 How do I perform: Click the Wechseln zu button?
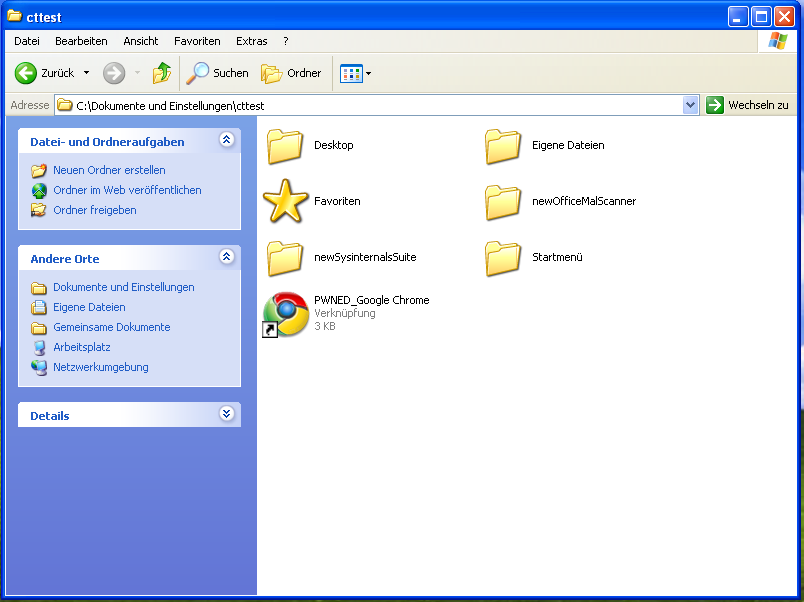point(747,105)
